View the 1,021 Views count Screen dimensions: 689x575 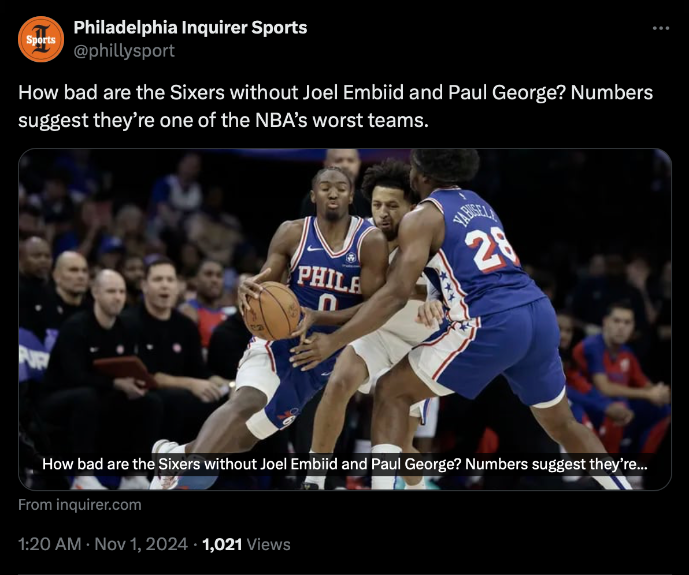(x=246, y=544)
